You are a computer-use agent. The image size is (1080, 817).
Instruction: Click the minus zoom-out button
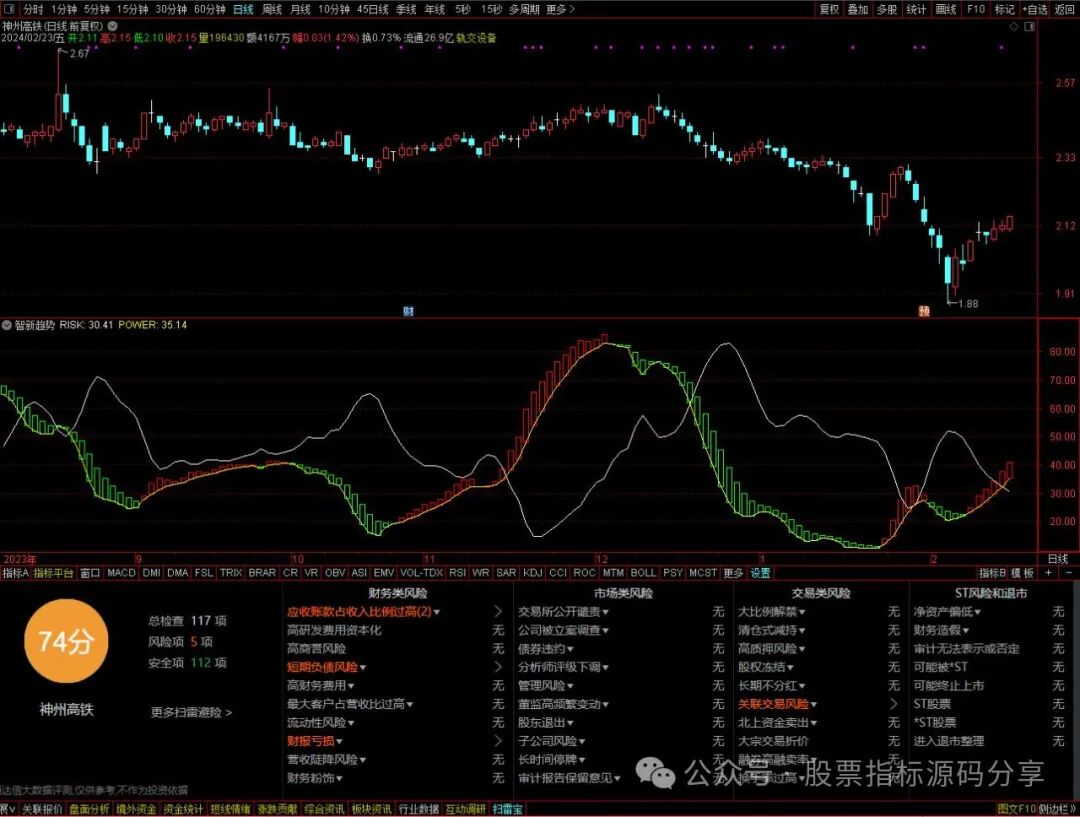[1069, 572]
